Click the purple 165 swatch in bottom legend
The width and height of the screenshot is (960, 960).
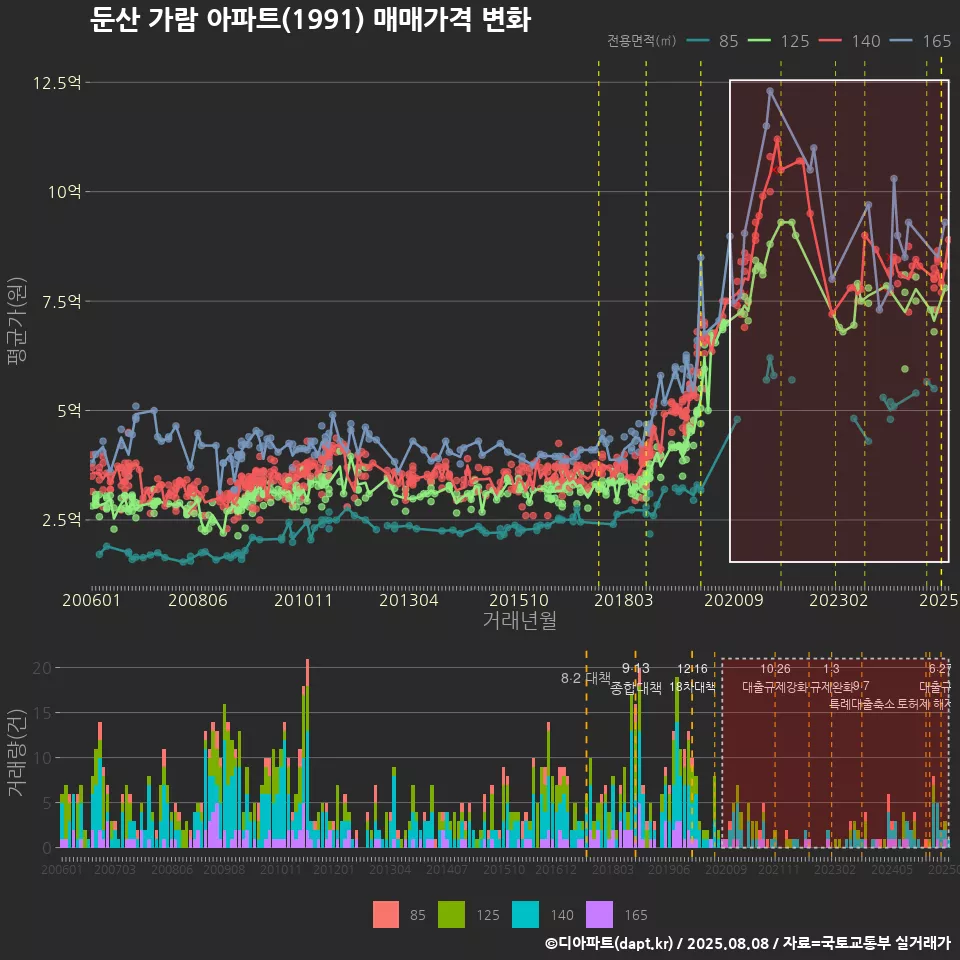coord(599,915)
